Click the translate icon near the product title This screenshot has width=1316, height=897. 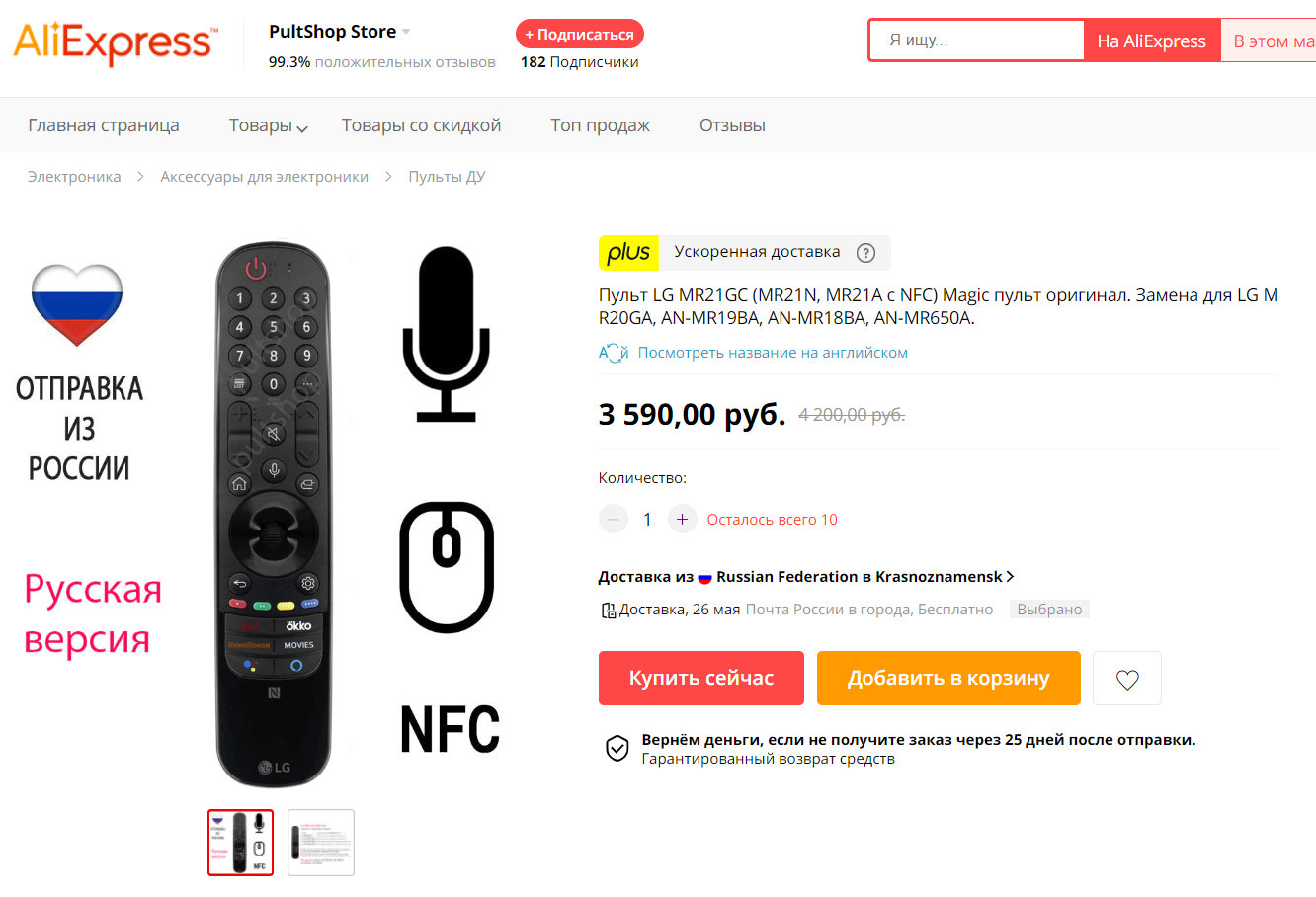point(614,353)
